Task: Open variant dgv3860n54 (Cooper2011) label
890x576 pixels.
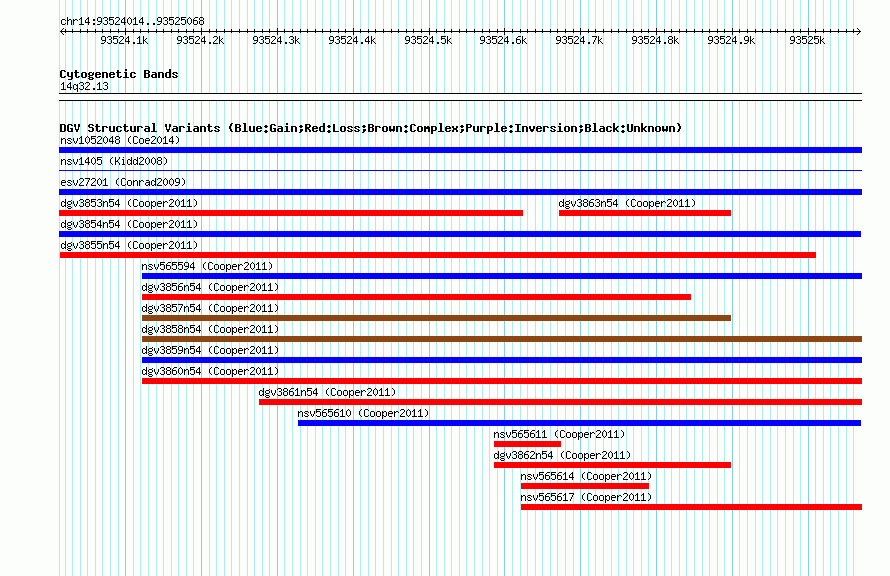Action: point(210,371)
